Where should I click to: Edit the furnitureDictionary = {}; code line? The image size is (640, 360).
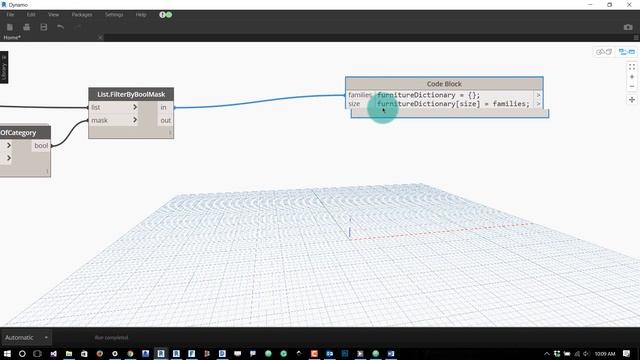tap(429, 95)
